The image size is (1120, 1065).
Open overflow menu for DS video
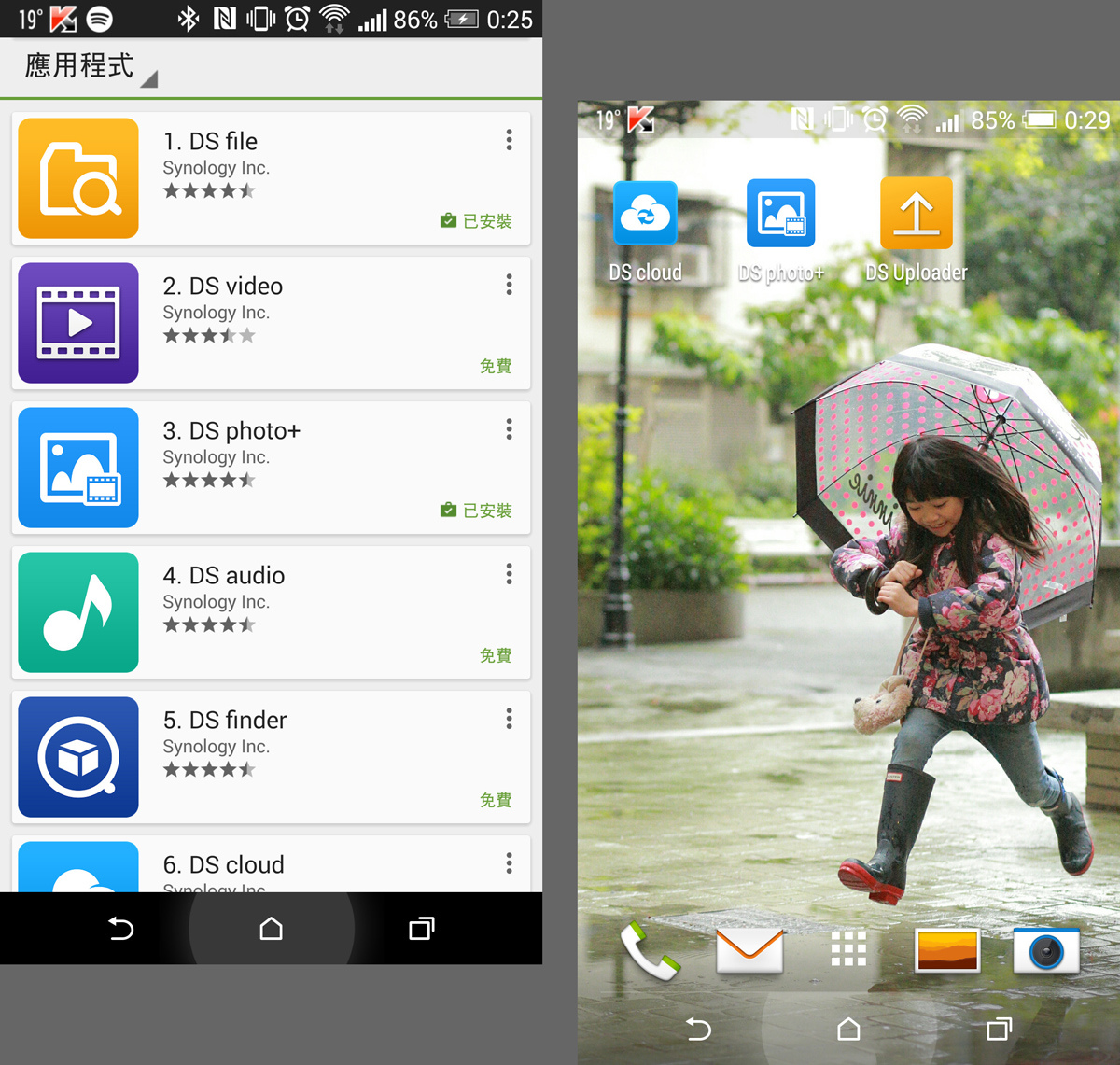[509, 285]
